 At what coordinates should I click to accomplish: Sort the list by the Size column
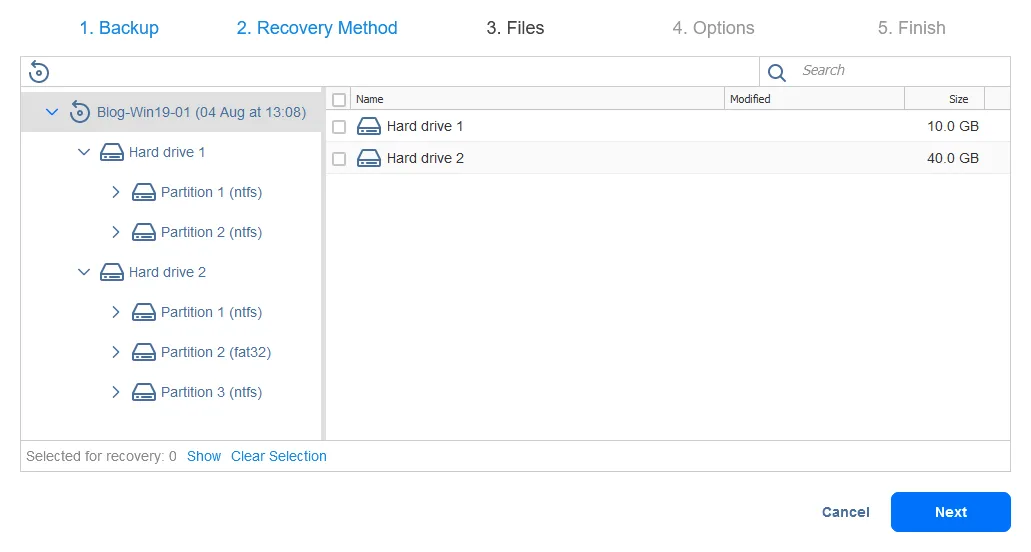pos(957,99)
